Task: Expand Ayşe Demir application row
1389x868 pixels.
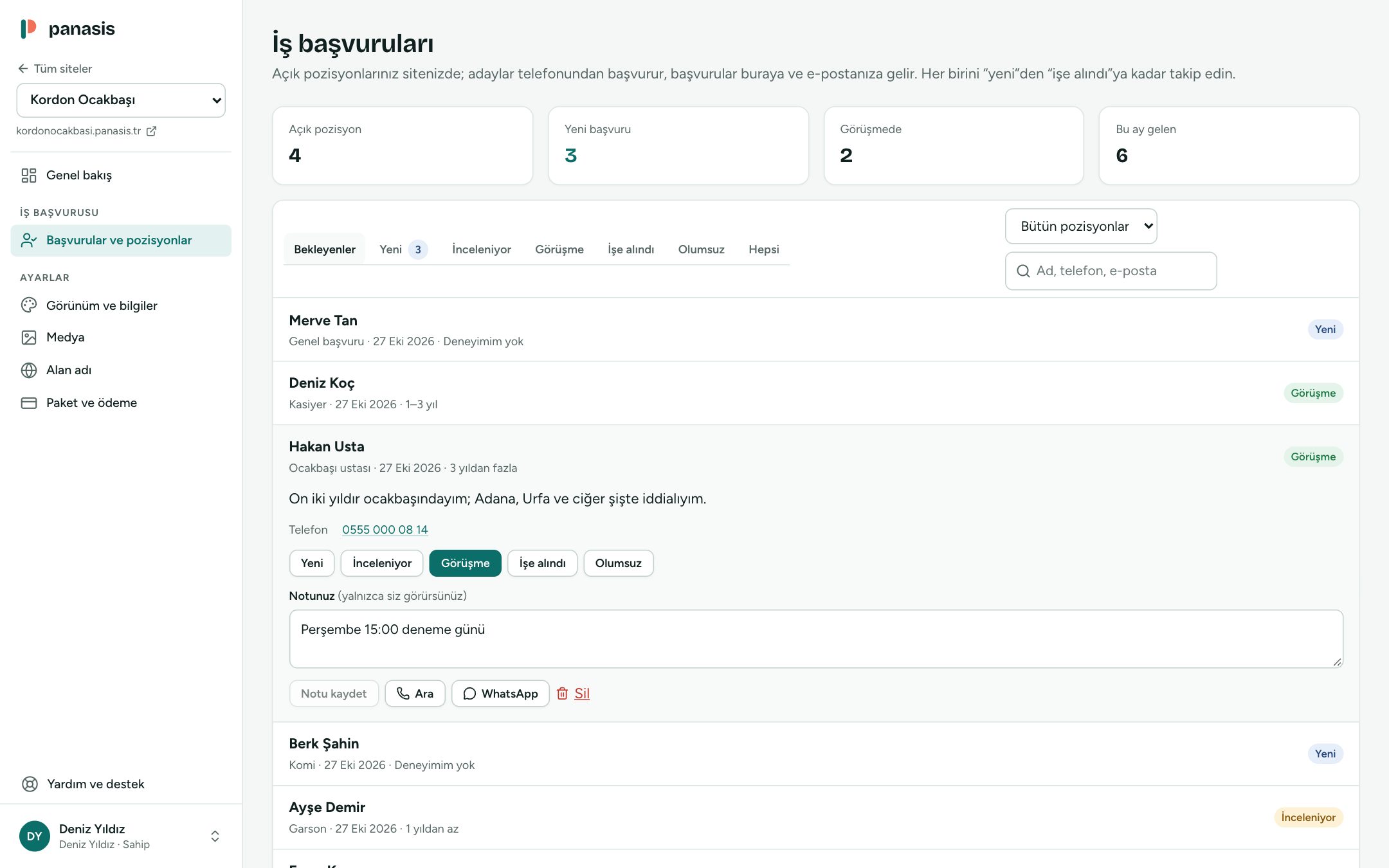Action: (815, 817)
